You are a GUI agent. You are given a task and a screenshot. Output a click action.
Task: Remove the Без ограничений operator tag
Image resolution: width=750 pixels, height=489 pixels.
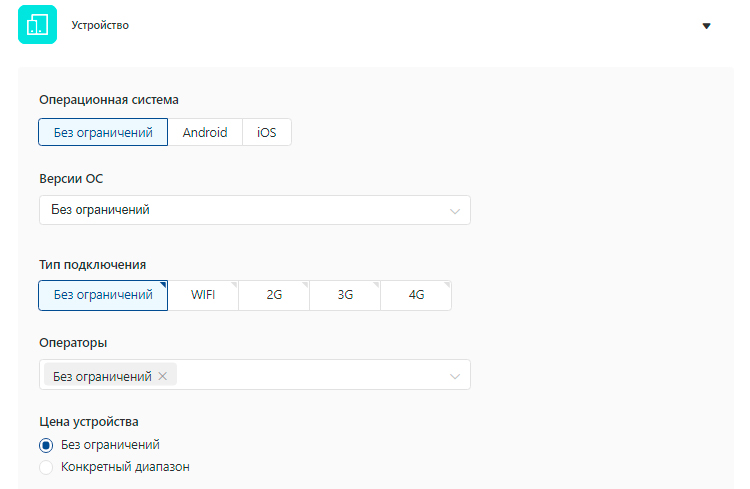(162, 376)
